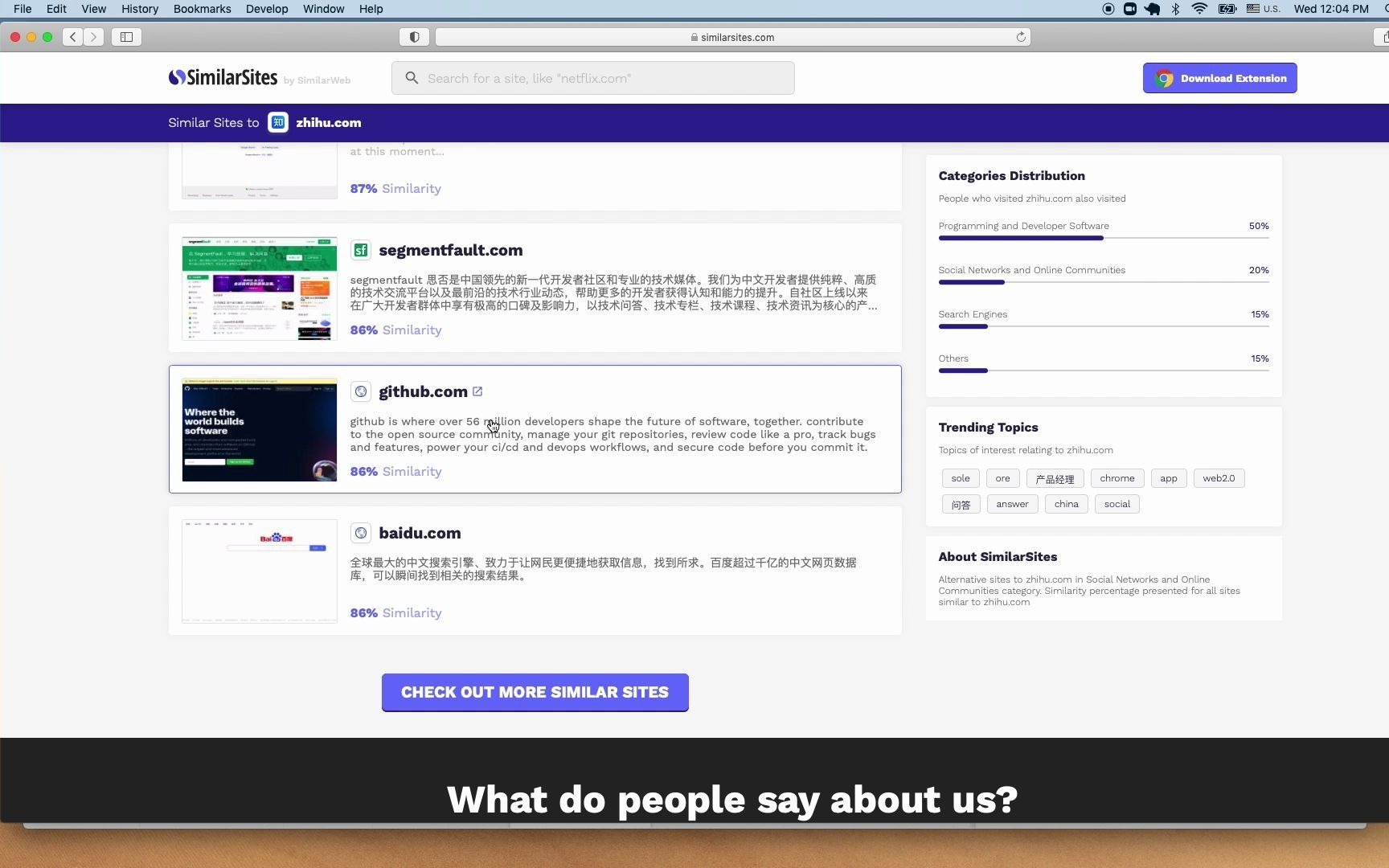The height and width of the screenshot is (868, 1389).
Task: Click the battery status icon
Action: click(x=1227, y=9)
